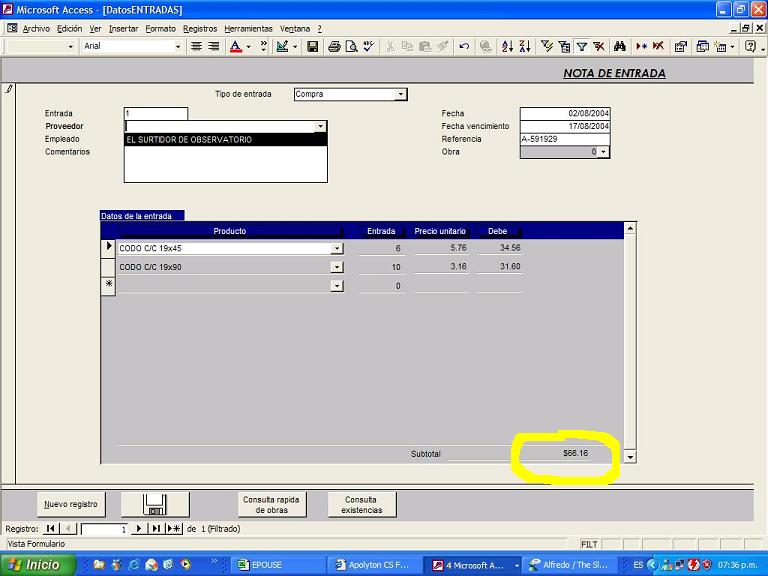768x576 pixels.
Task: Open the Registros menu
Action: pos(199,29)
